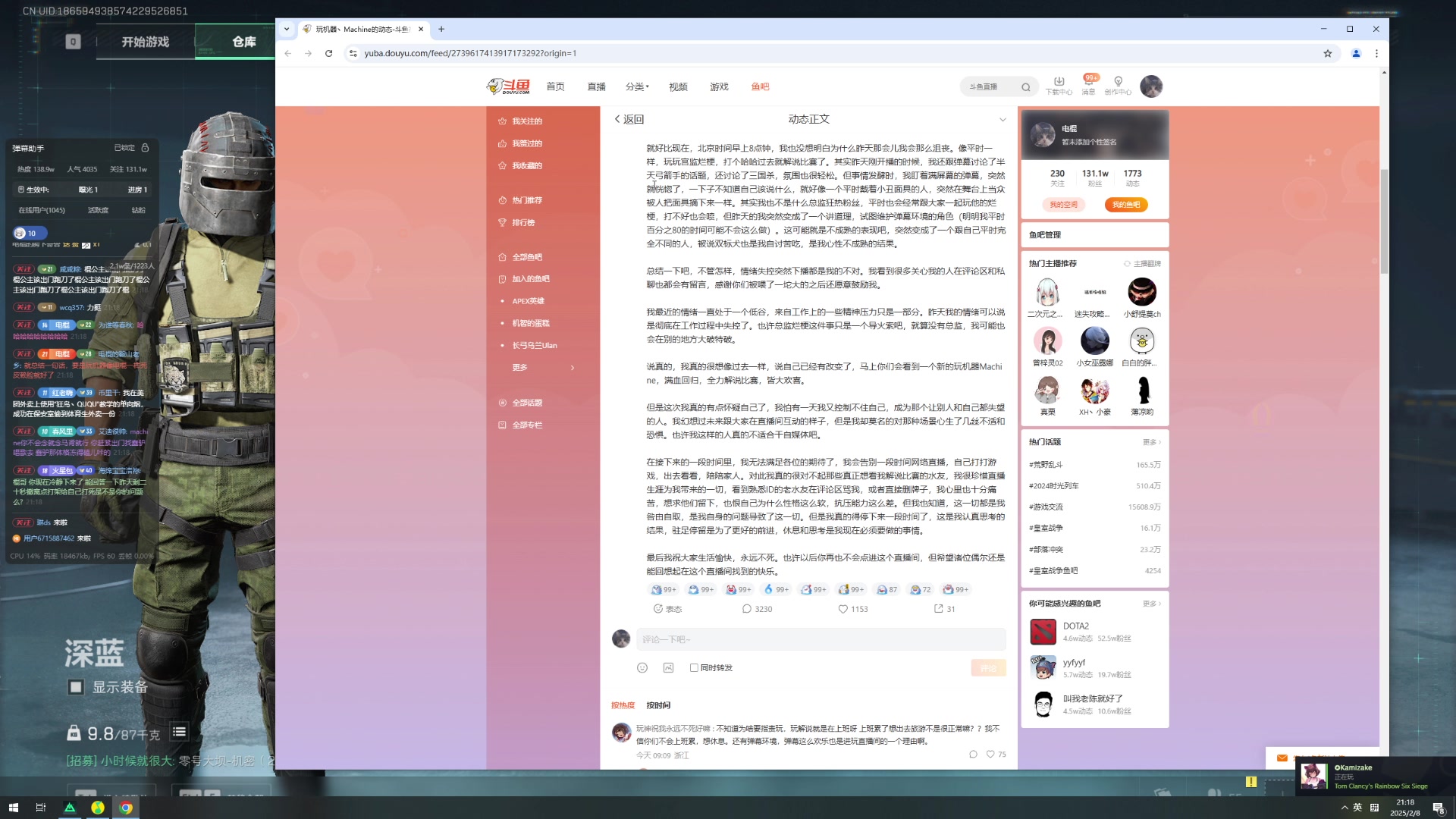Click the 评论一下吧 comment input field
1456x819 pixels.
819,639
